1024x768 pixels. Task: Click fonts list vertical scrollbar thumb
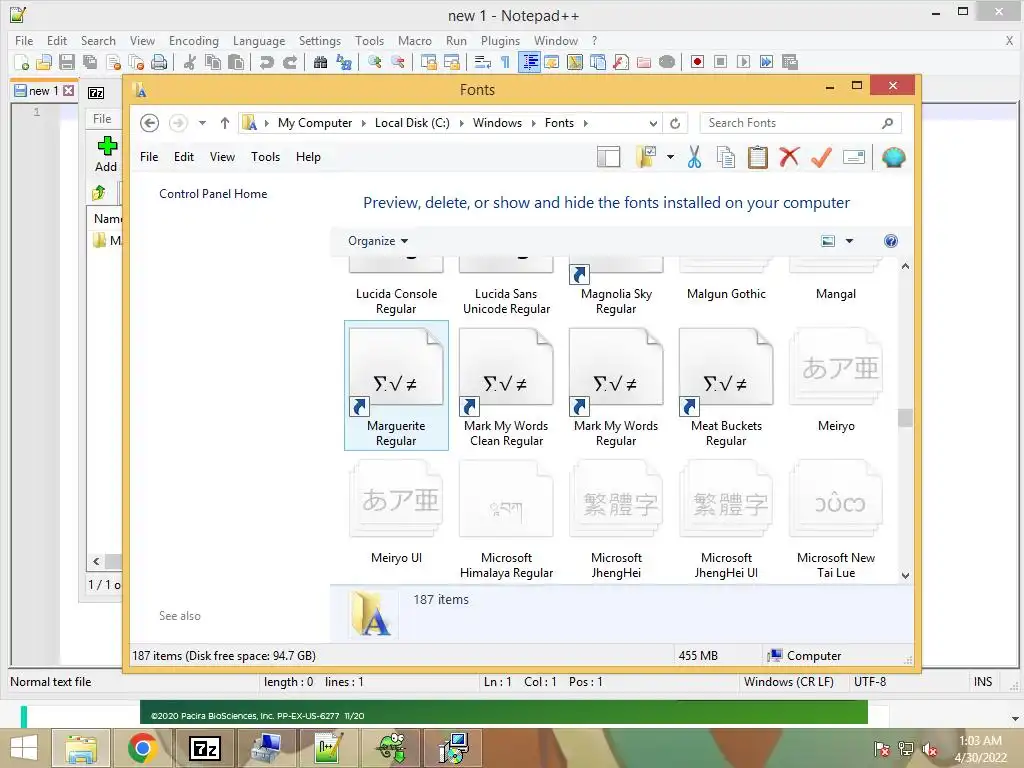point(905,417)
